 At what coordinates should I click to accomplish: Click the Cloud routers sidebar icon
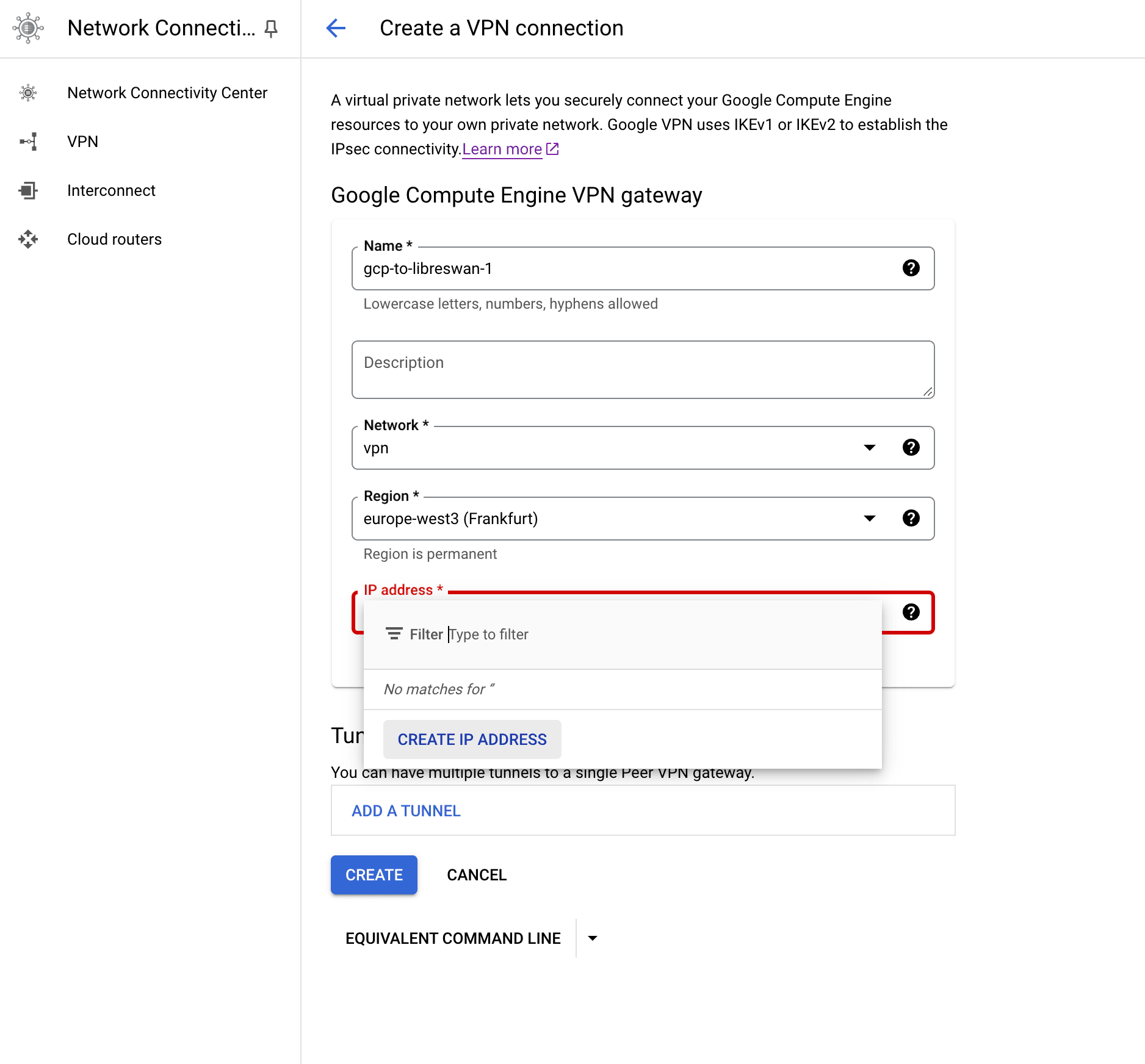point(28,239)
